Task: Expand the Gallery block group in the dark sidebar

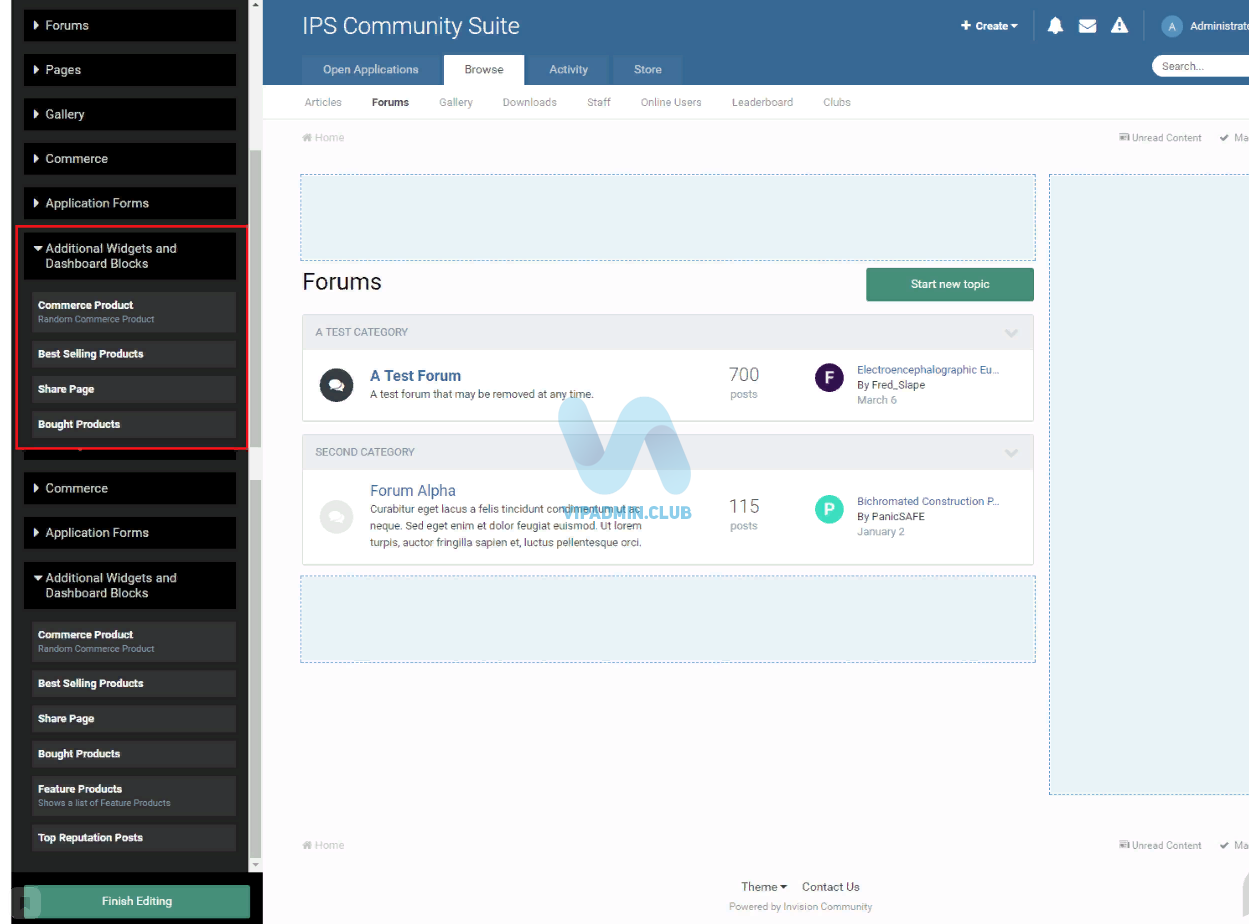Action: pyautogui.click(x=130, y=114)
